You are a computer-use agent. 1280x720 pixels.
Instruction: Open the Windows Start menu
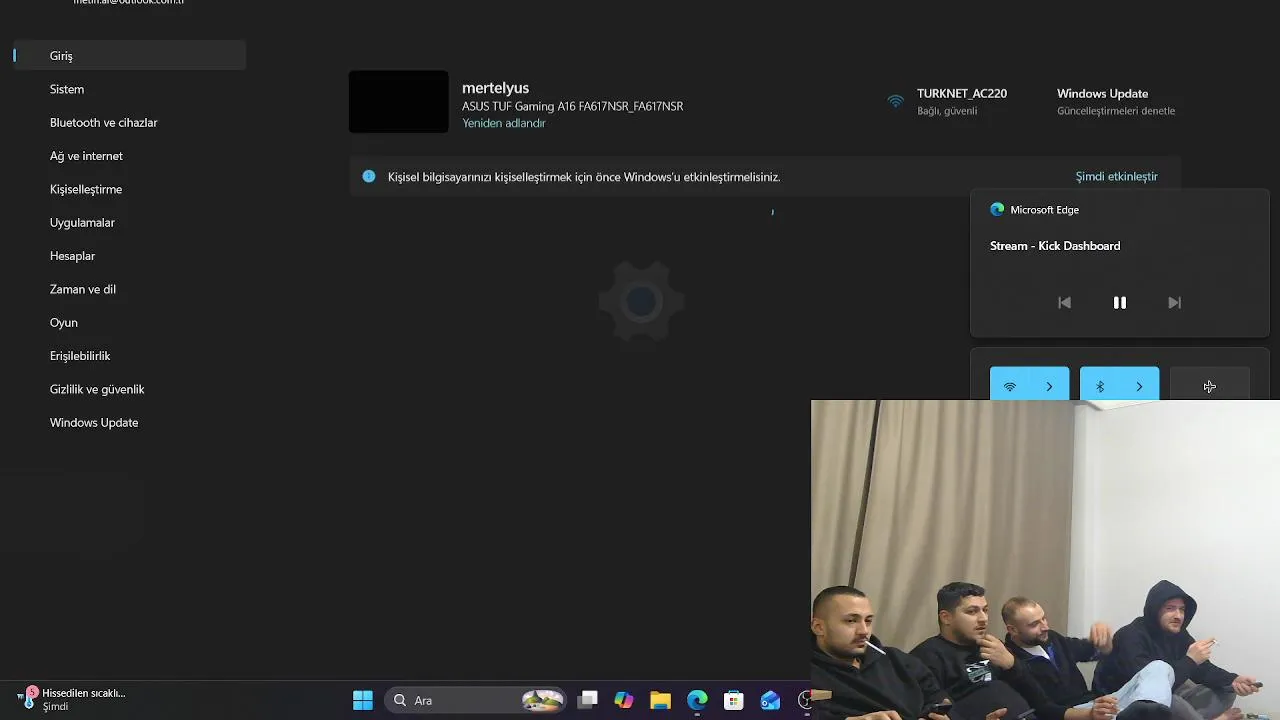tap(363, 700)
